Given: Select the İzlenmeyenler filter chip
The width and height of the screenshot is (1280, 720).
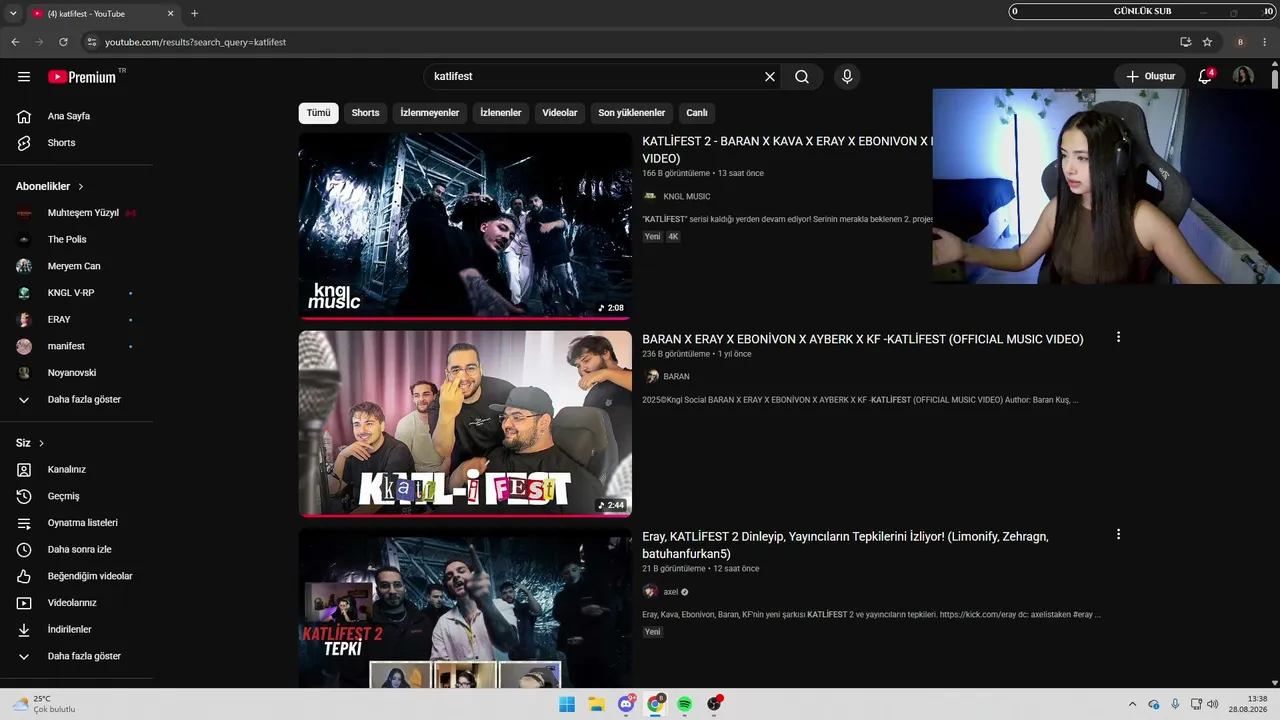Looking at the screenshot, I should point(430,113).
